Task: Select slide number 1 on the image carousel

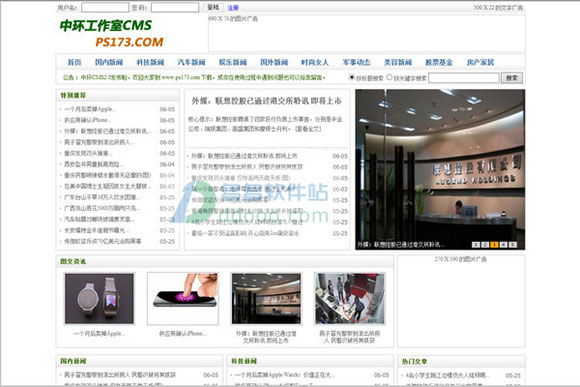Action: (x=476, y=245)
